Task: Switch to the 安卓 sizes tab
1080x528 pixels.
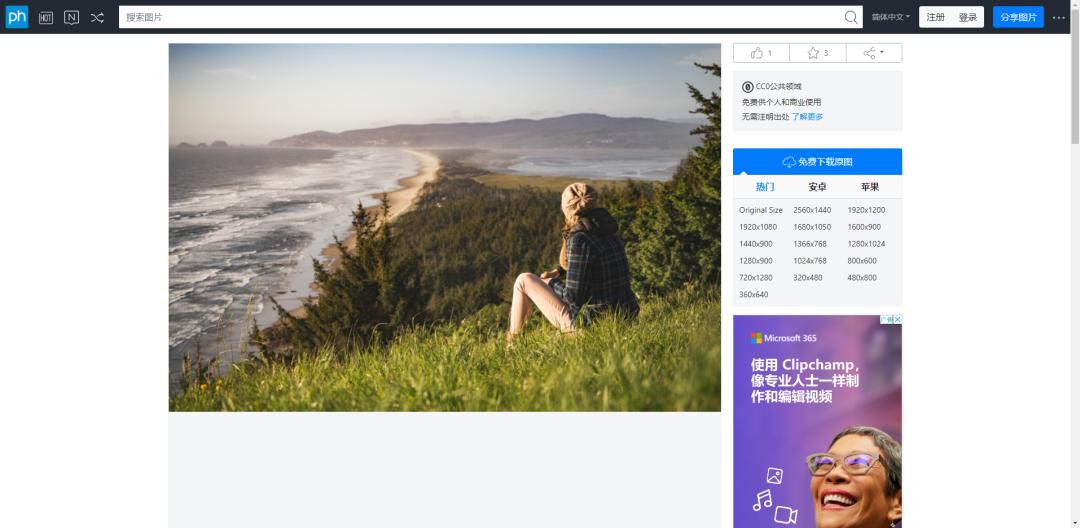Action: pyautogui.click(x=817, y=187)
